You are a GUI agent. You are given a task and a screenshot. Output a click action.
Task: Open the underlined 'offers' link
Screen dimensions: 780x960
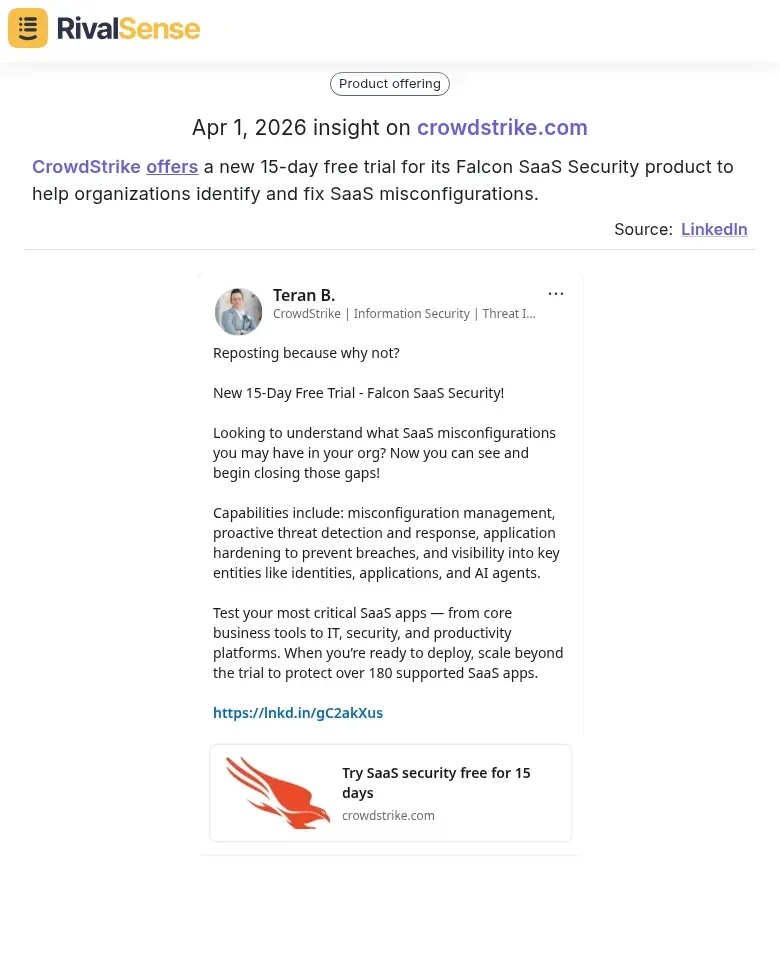click(x=171, y=166)
